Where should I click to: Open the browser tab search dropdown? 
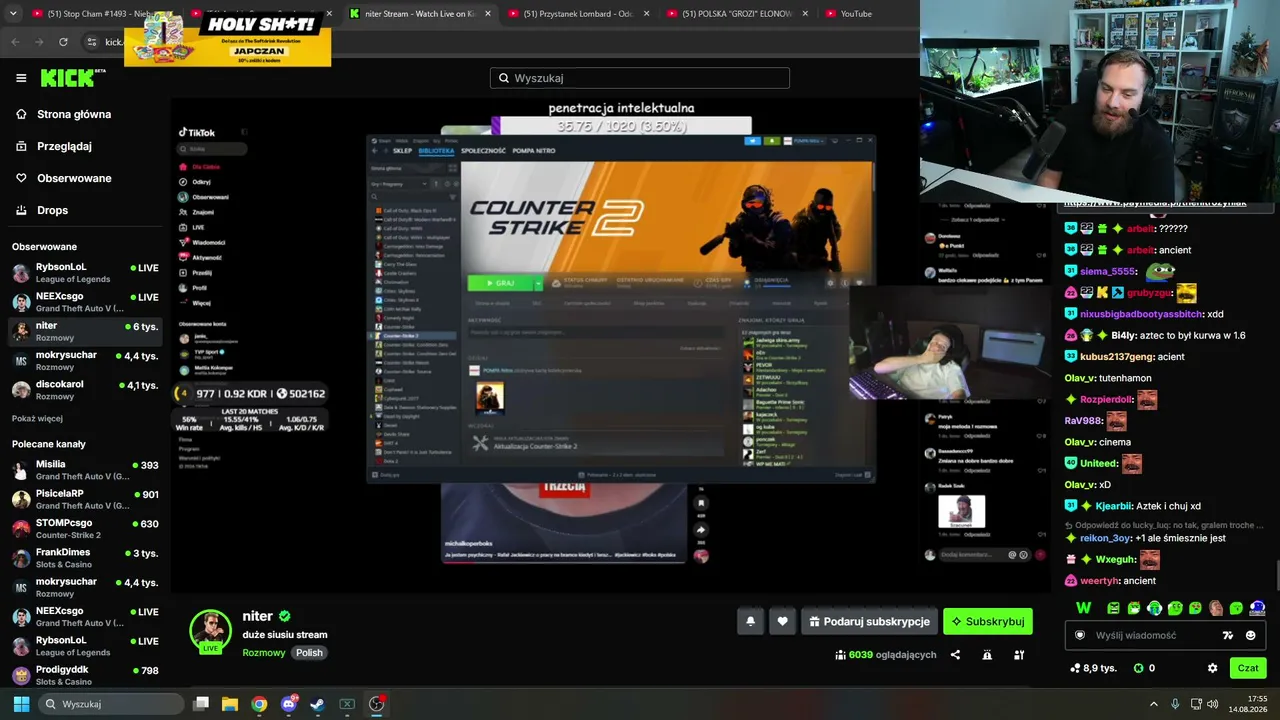coord(11,14)
